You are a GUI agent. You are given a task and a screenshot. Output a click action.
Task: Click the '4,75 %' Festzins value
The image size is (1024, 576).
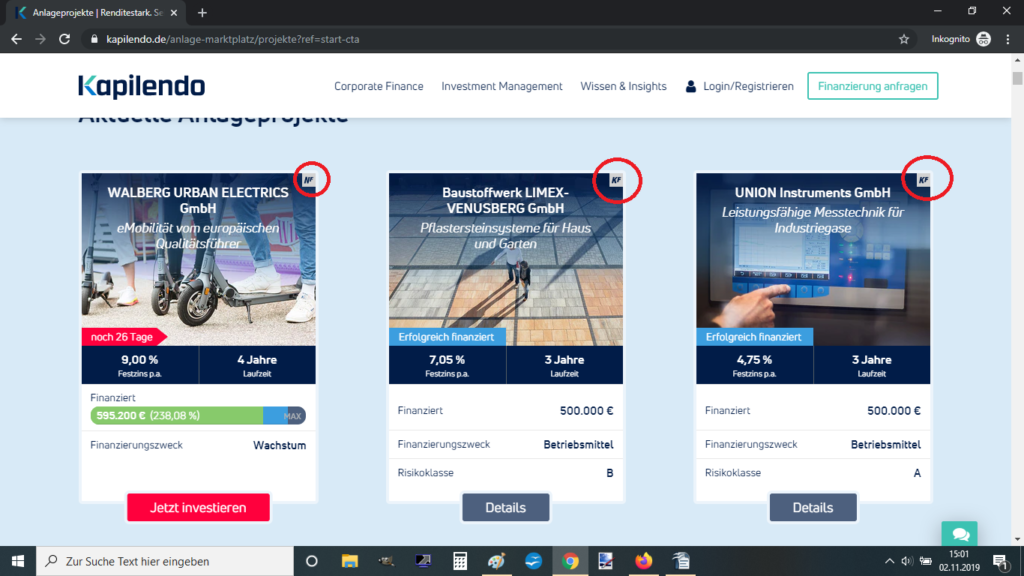pos(754,360)
